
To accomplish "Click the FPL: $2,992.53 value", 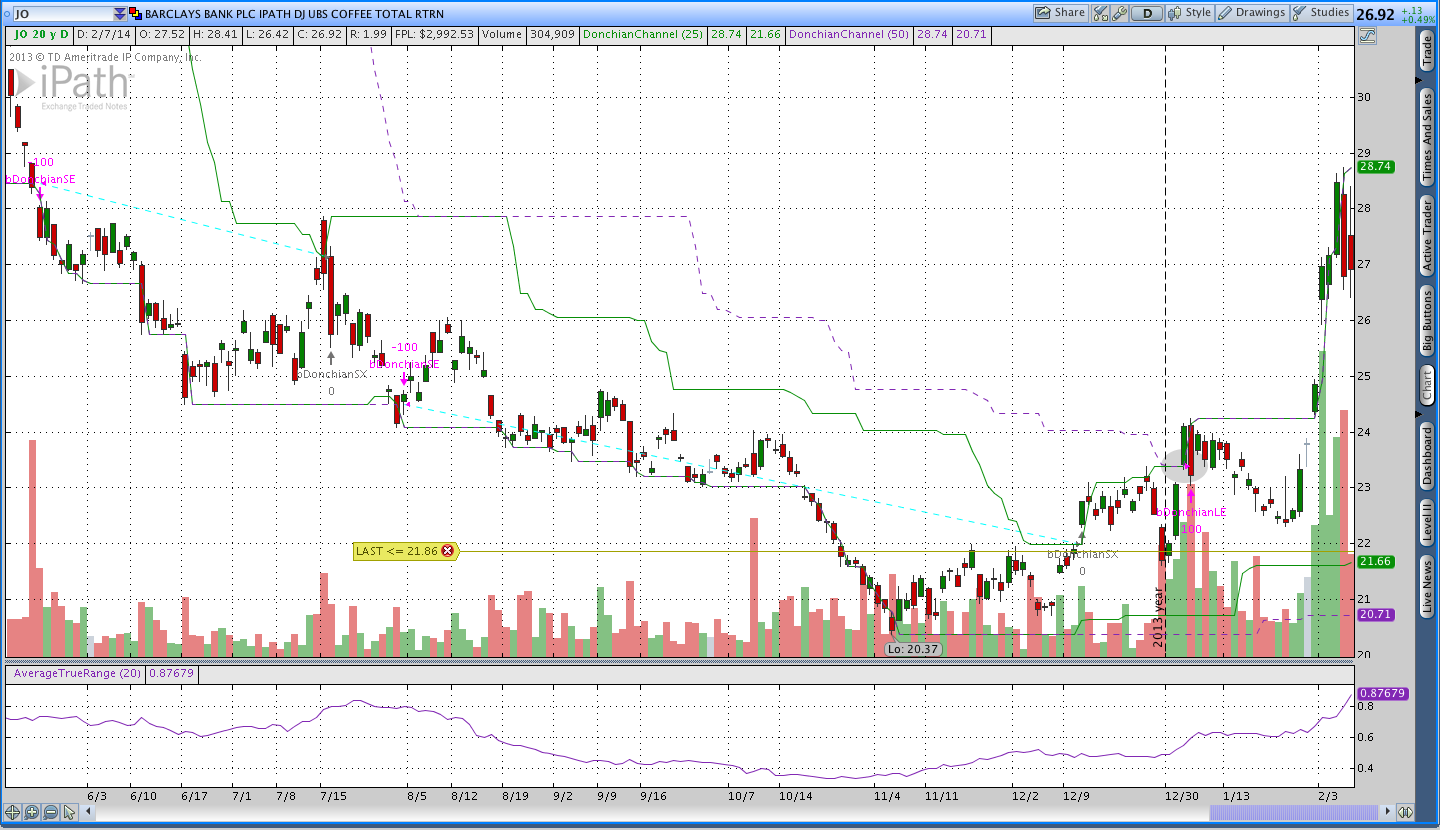I will tap(434, 34).
